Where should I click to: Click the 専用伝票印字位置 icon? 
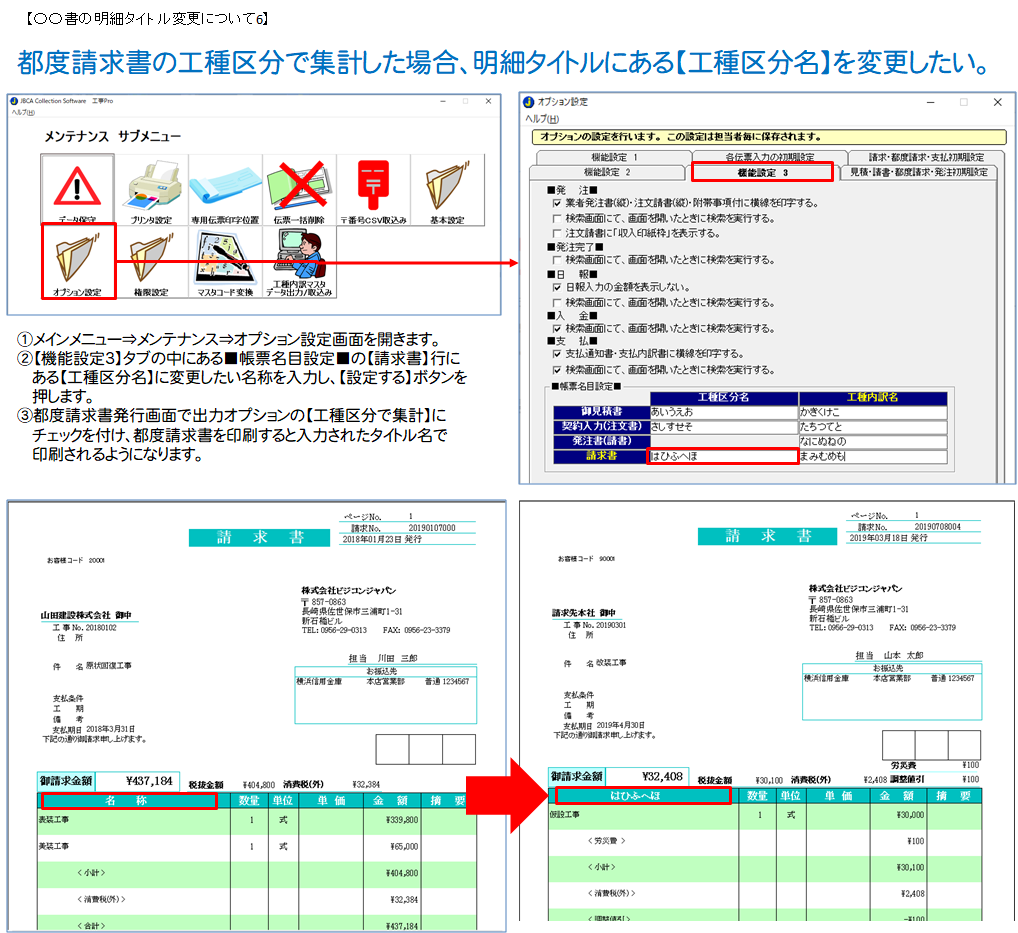[225, 189]
